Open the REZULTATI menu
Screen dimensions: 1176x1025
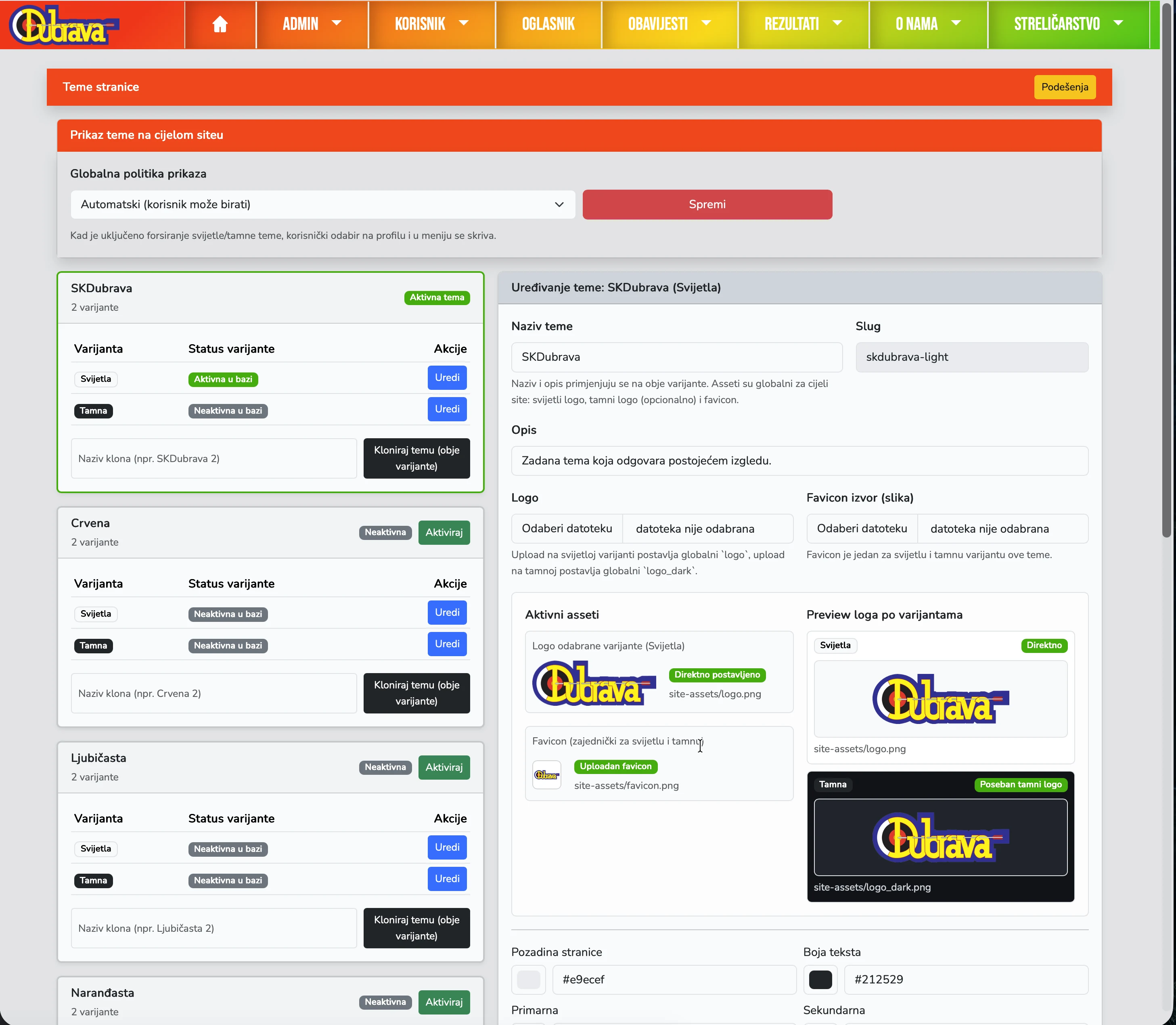(802, 24)
